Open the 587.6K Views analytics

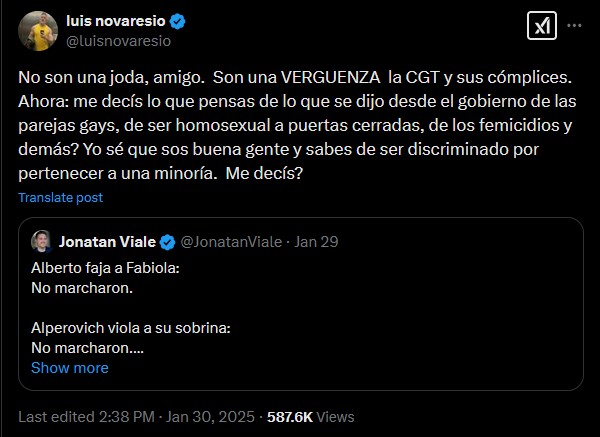(310, 416)
